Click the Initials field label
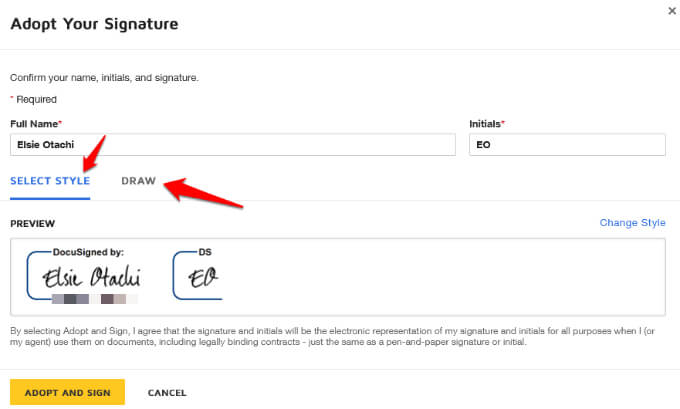The width and height of the screenshot is (680, 409). tap(487, 123)
